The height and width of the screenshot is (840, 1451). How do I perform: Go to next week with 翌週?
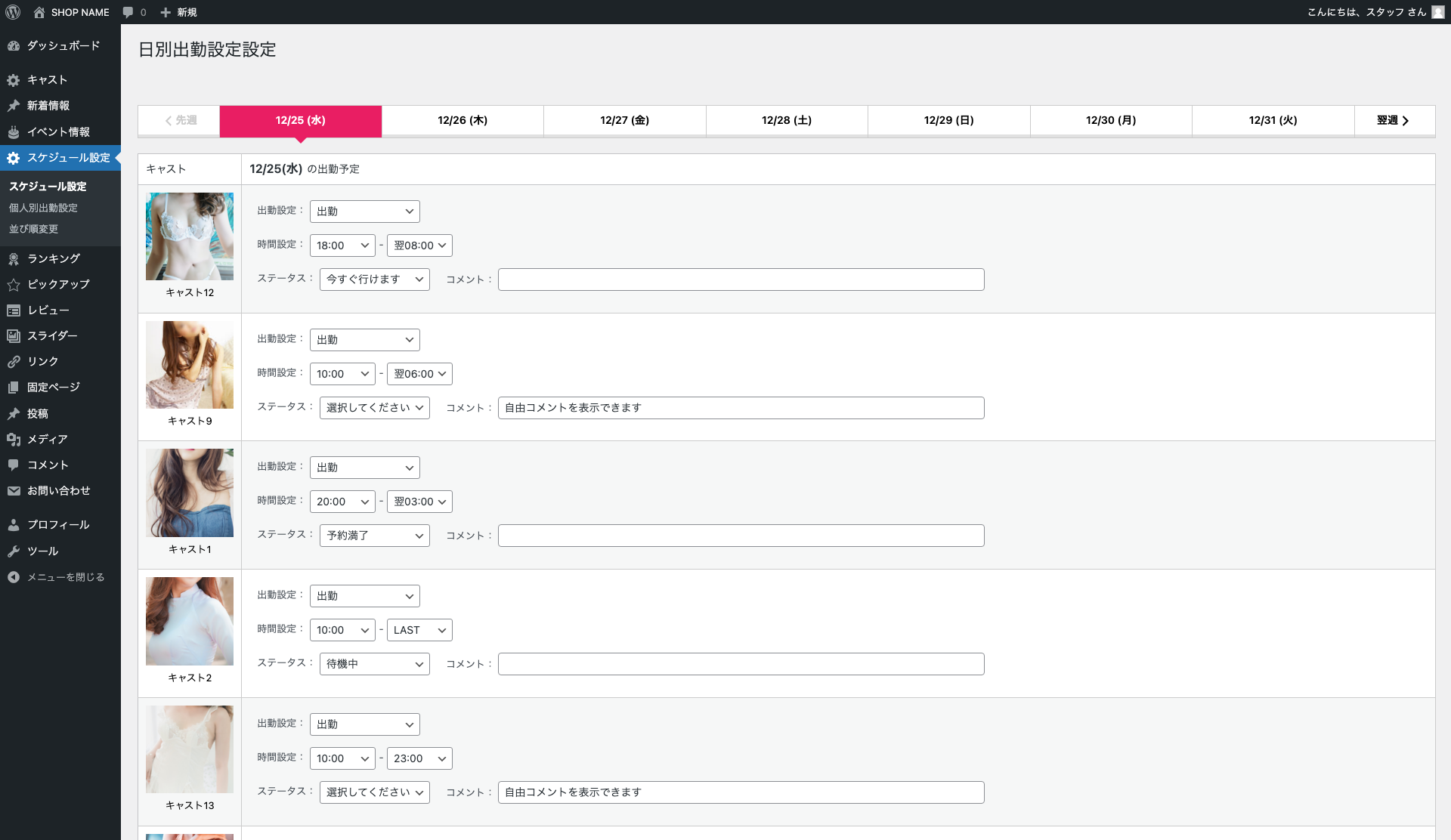click(1394, 121)
